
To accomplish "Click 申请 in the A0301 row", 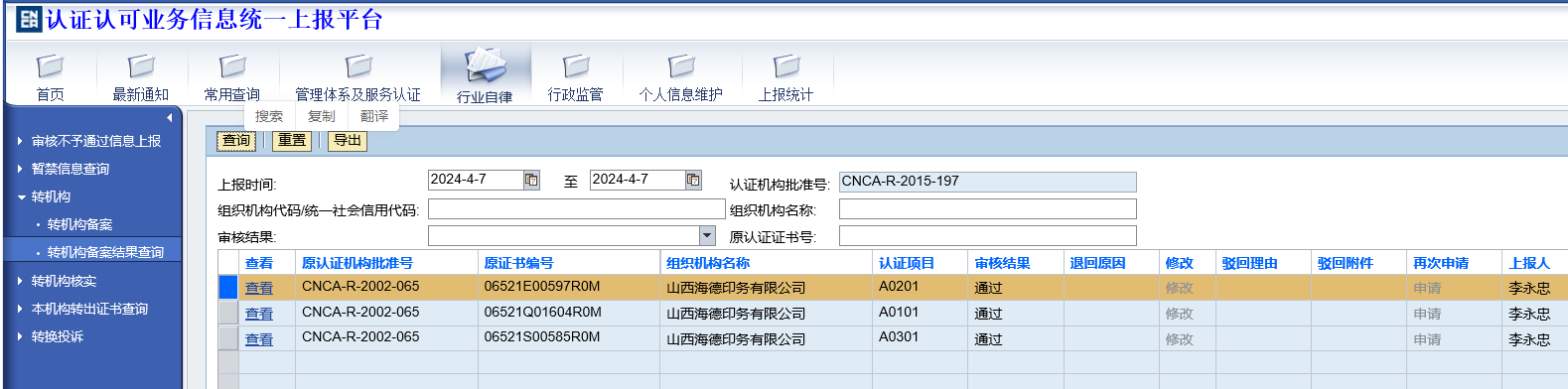I will (x=1427, y=339).
